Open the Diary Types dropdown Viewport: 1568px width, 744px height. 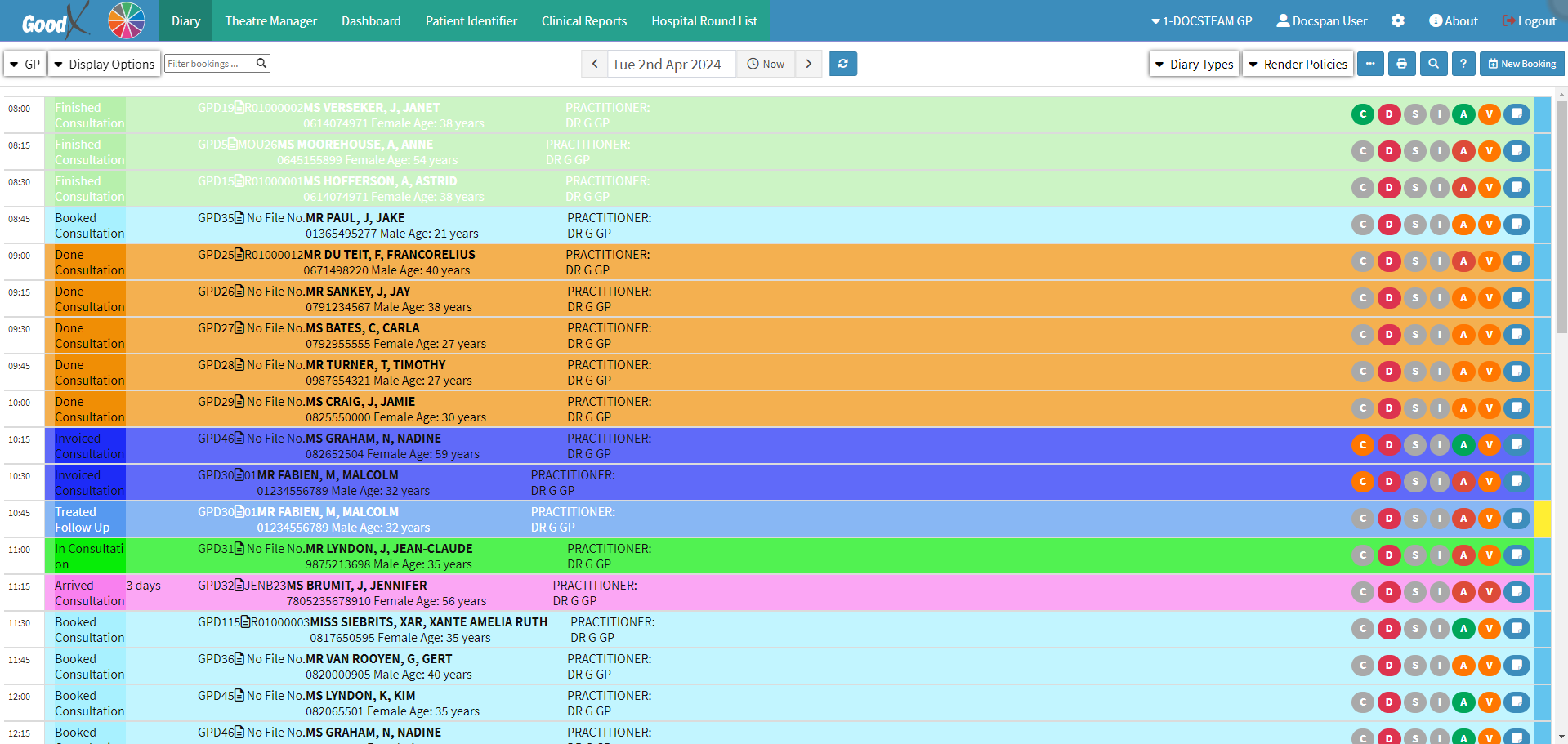click(1194, 64)
